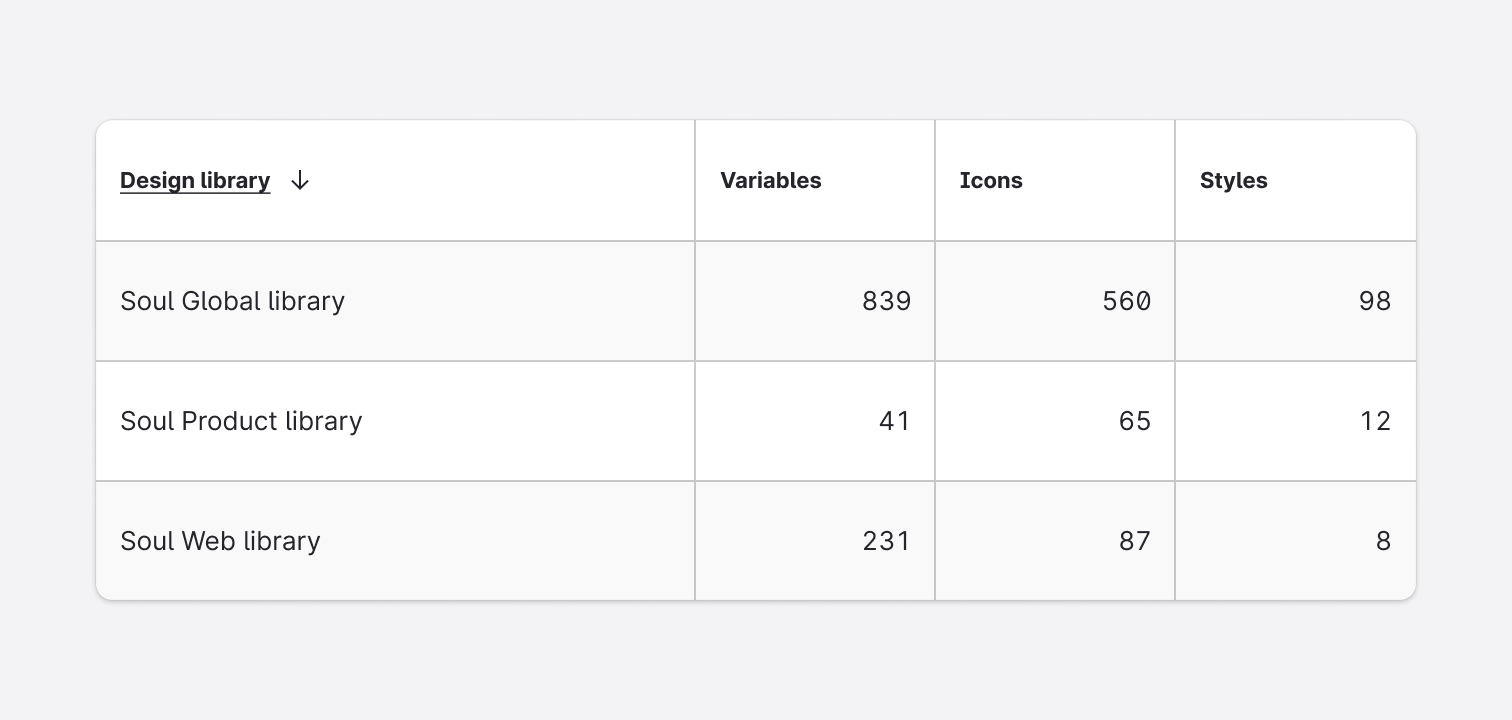The image size is (1512, 720).
Task: Click the 65 icons count for Soul Product
Action: (1134, 421)
